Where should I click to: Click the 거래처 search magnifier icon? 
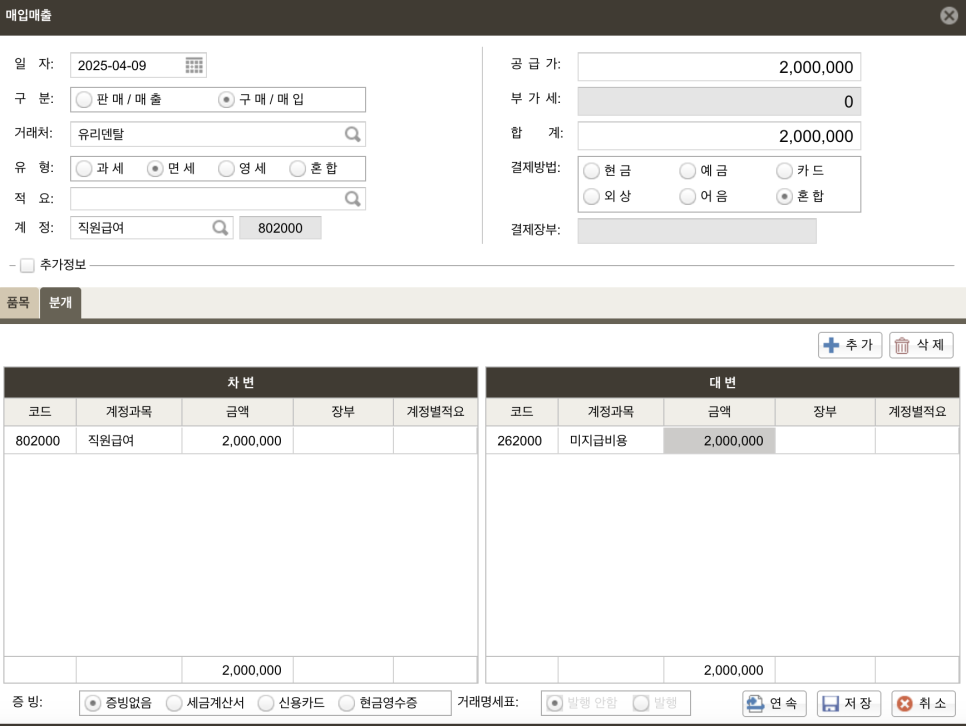pyautogui.click(x=352, y=134)
